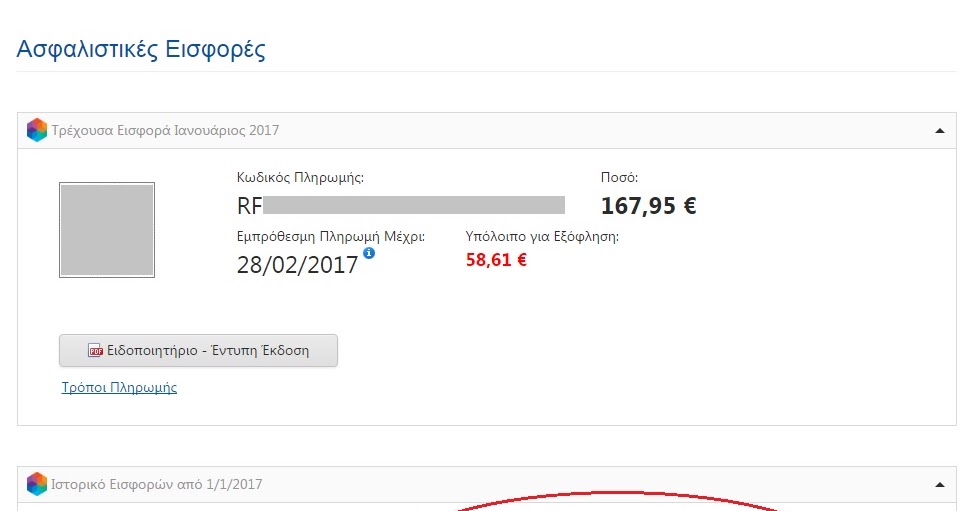
Task: Click the Υπόλοιπο για Εξόφληση label
Action: pyautogui.click(x=542, y=237)
